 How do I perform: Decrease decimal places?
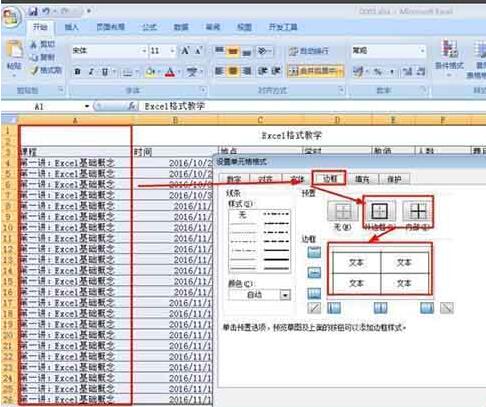[421, 71]
